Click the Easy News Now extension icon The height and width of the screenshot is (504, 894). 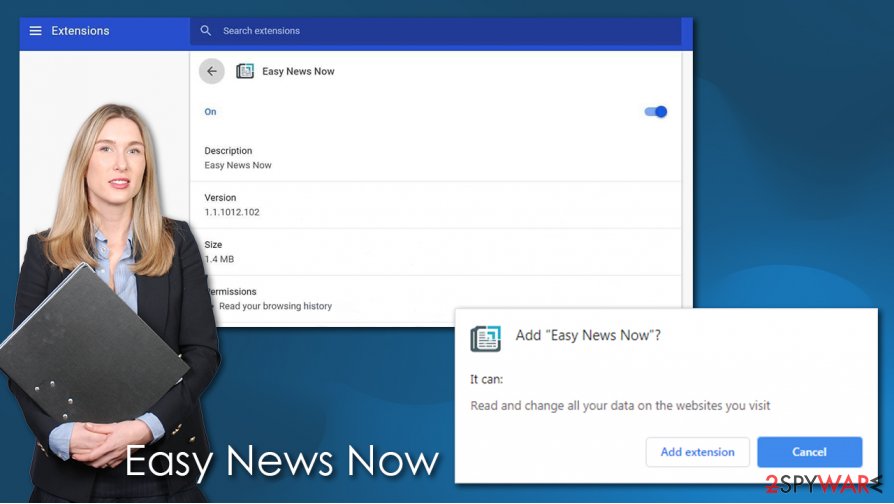[x=245, y=71]
